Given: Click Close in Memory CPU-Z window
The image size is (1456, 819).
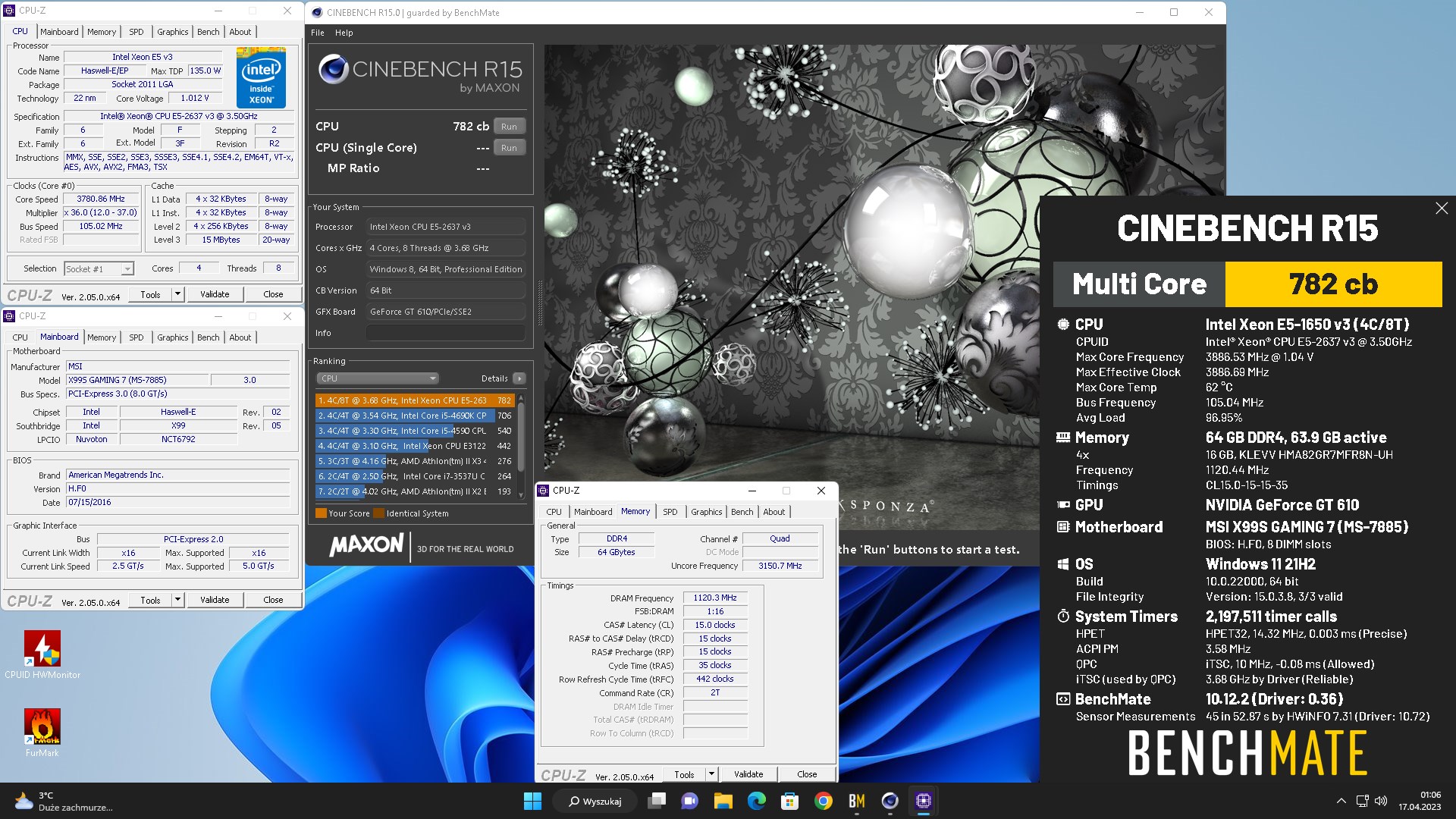Looking at the screenshot, I should [807, 774].
